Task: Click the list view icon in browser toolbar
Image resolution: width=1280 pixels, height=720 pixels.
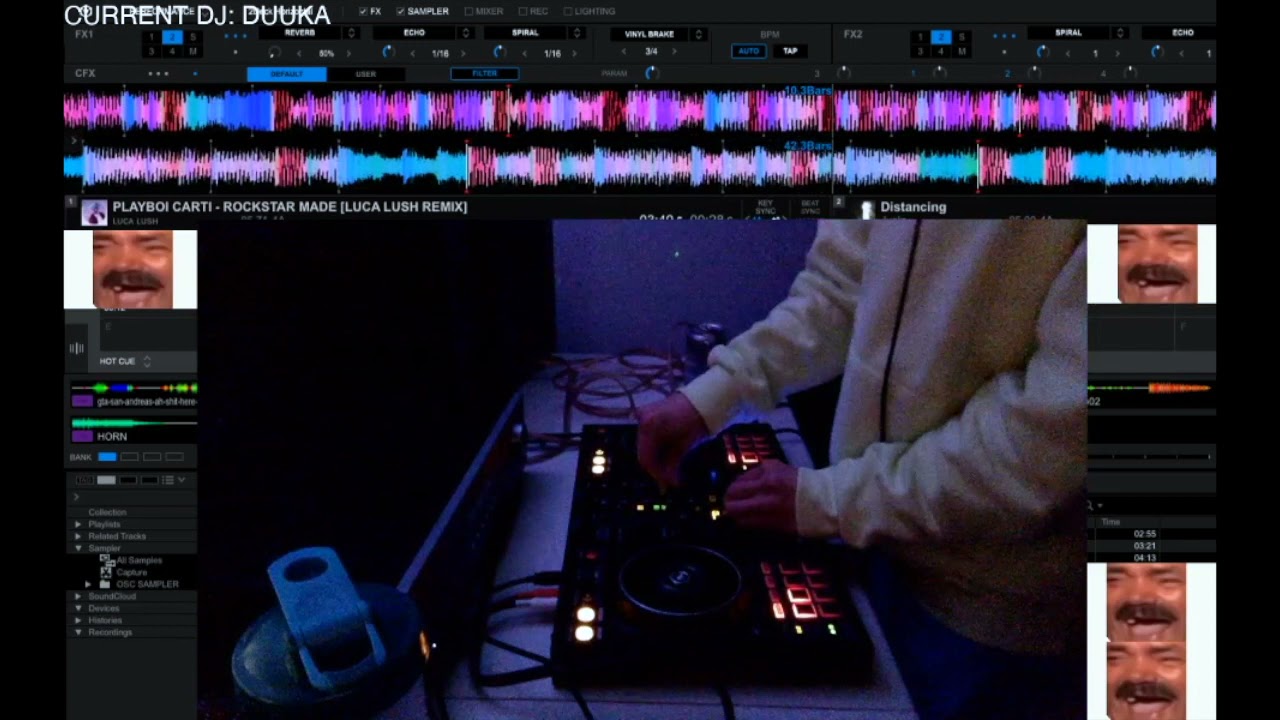Action: tap(168, 480)
